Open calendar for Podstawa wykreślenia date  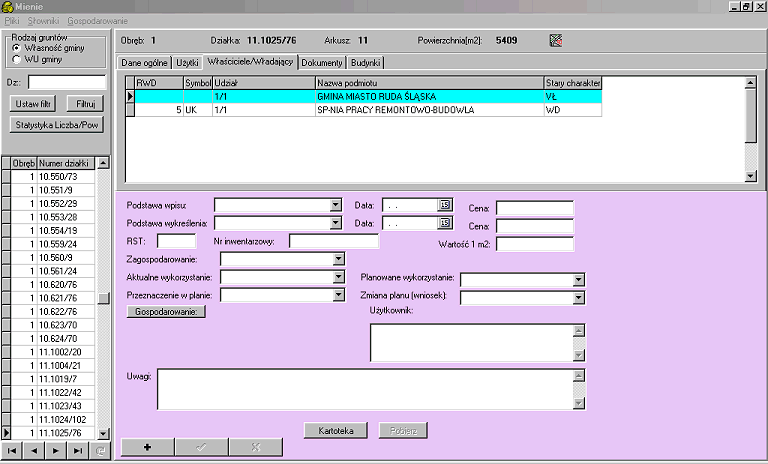445,223
